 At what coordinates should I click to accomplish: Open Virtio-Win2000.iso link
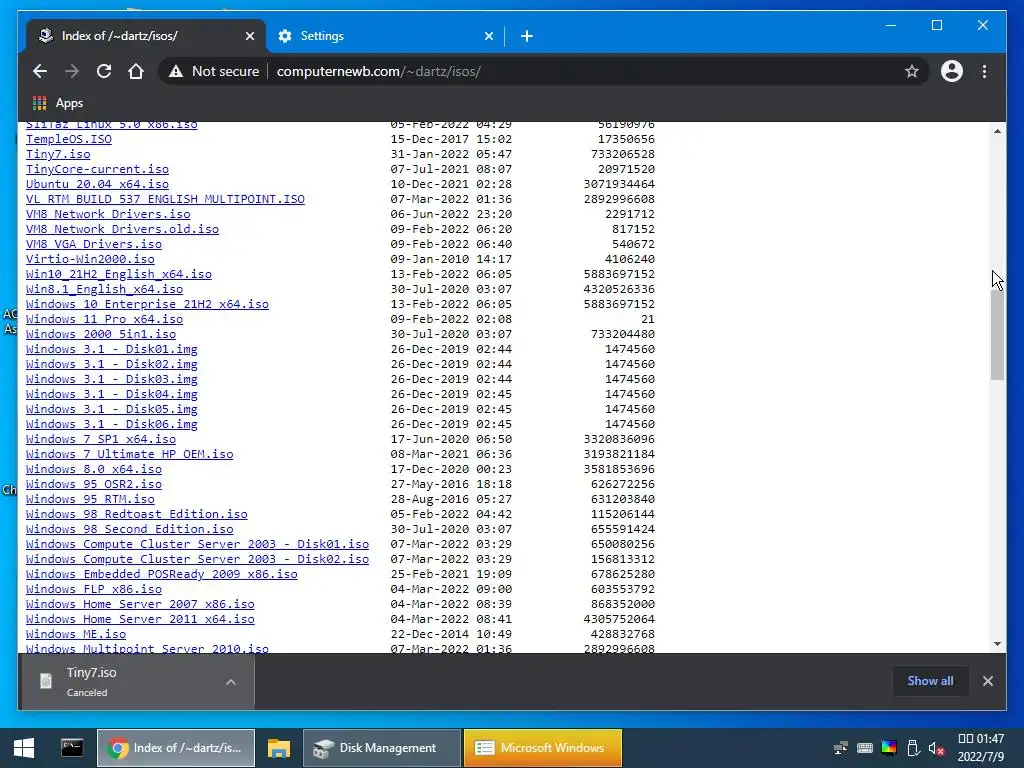pyautogui.click(x=90, y=259)
